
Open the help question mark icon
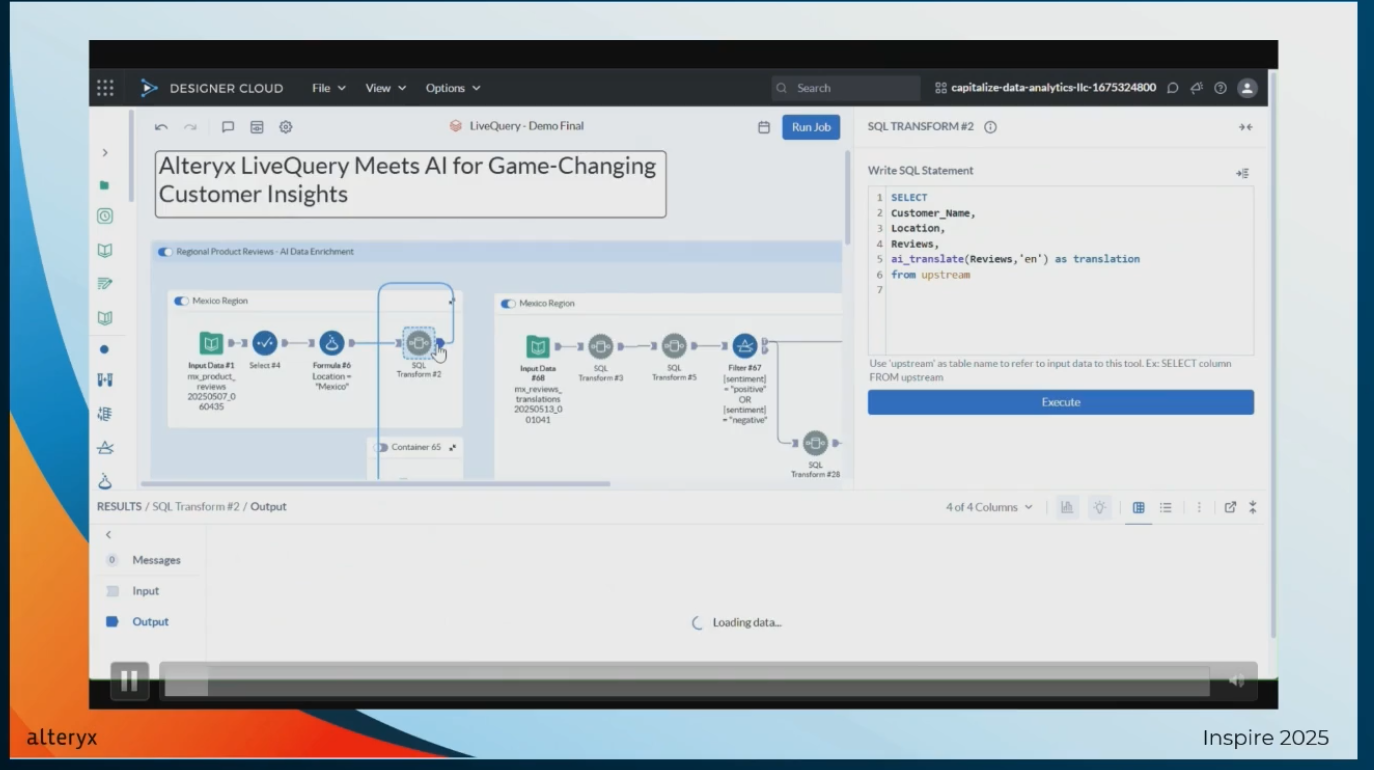(1220, 88)
